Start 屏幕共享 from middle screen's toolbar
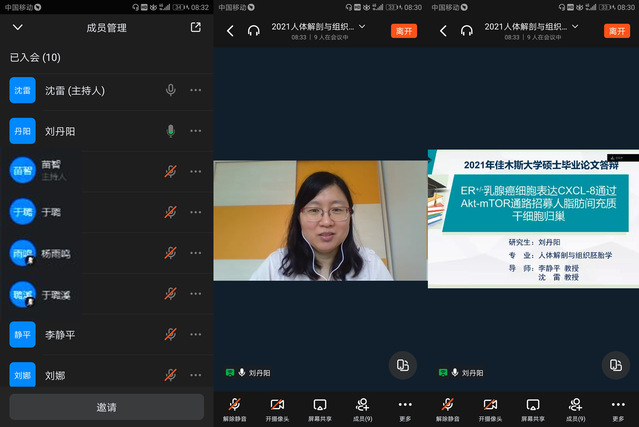 [x=320, y=408]
